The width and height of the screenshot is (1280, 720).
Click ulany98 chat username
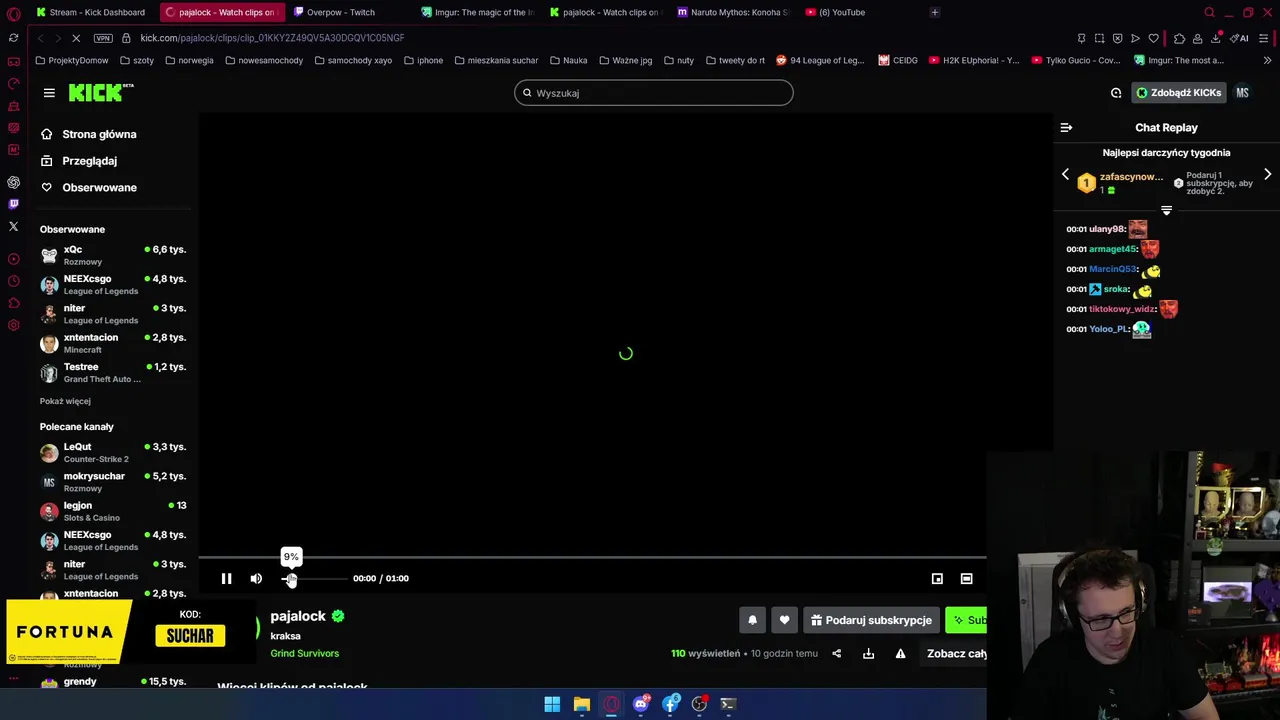click(x=1107, y=229)
